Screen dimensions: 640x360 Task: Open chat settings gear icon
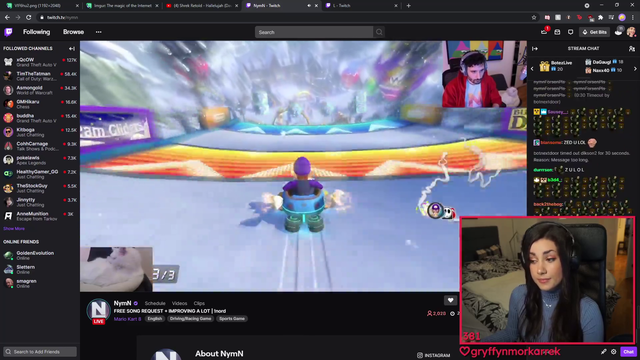pos(613,351)
